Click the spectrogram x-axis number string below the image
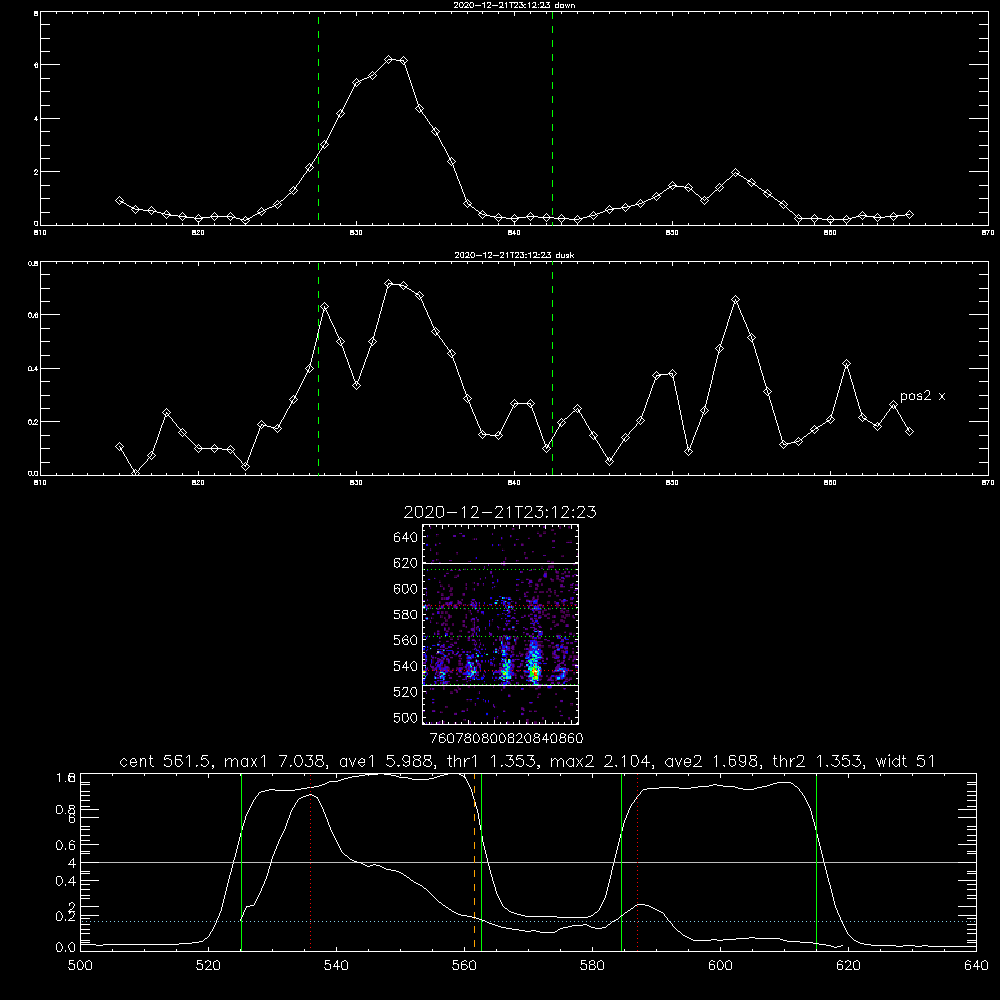The image size is (1000, 1000). tap(506, 739)
